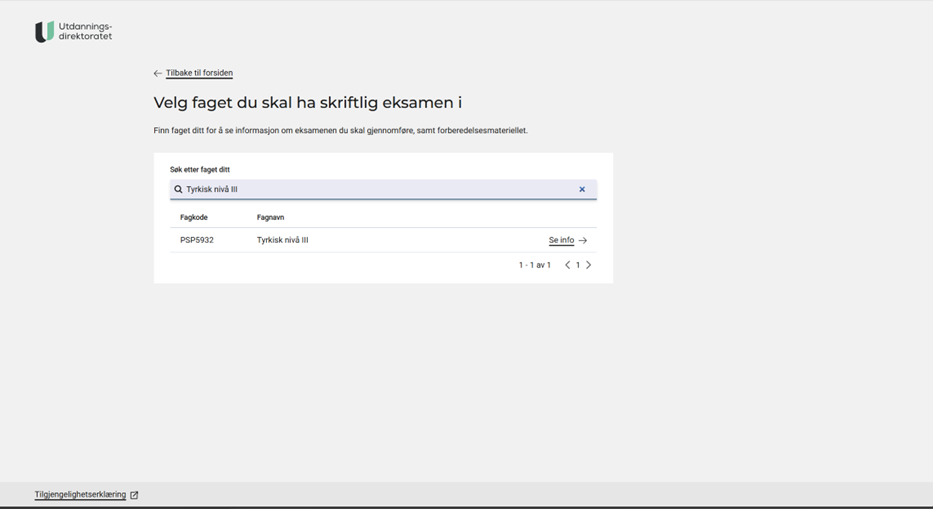Image resolution: width=933 pixels, height=509 pixels.
Task: Select Tyrkisk nivå III in results row
Action: [x=282, y=240]
